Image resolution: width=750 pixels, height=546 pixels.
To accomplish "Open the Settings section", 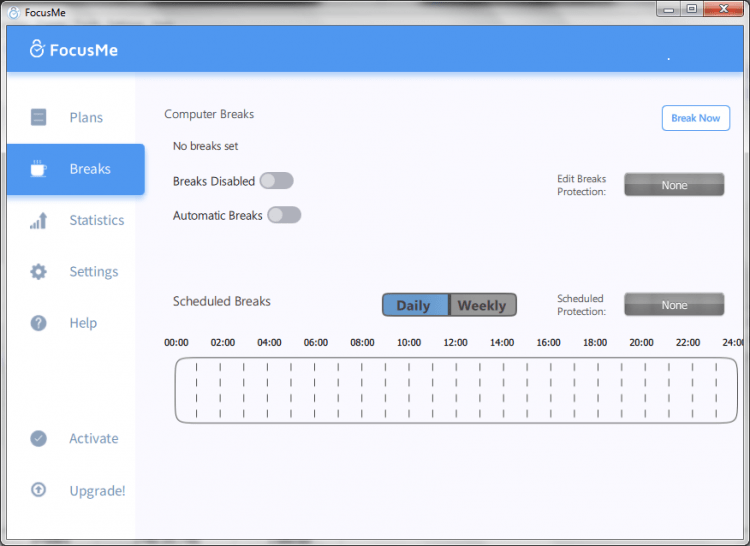I will (94, 272).
